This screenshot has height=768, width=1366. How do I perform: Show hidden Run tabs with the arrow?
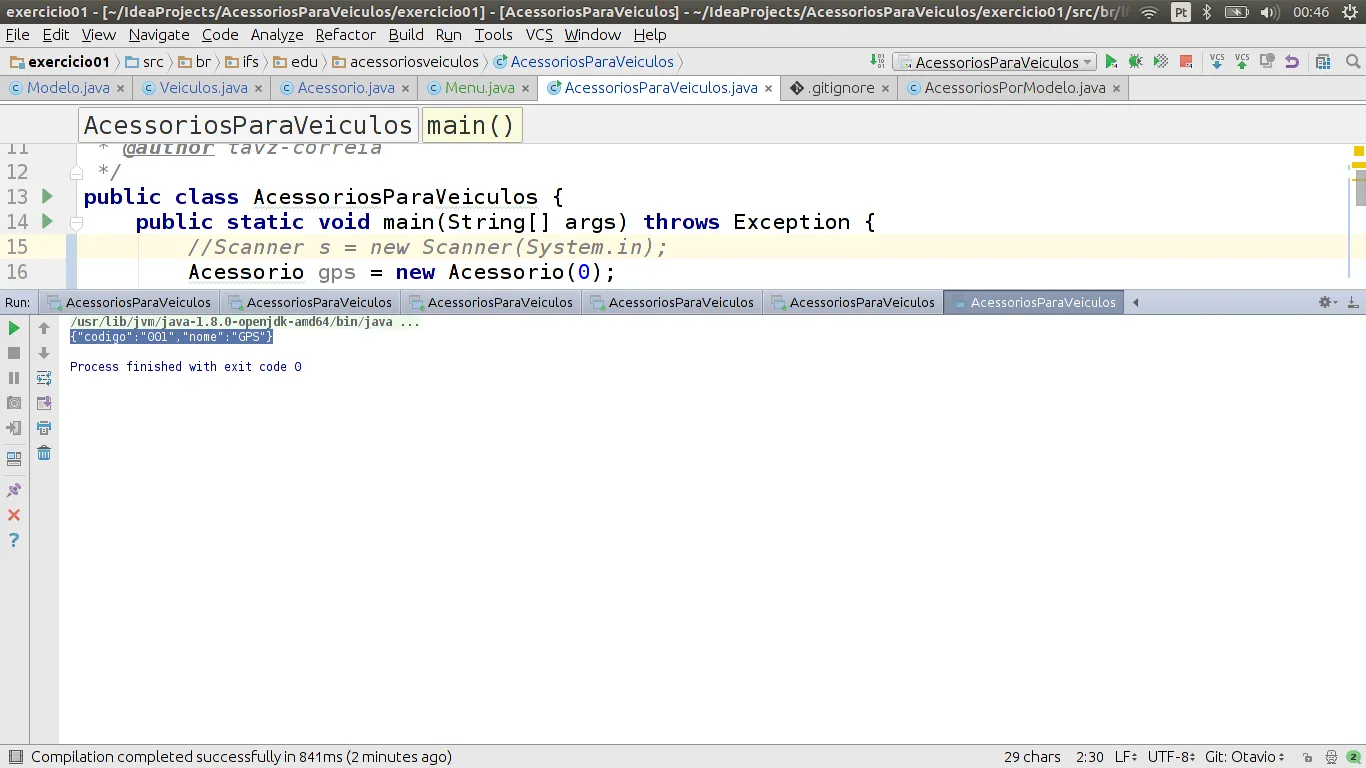point(1135,302)
